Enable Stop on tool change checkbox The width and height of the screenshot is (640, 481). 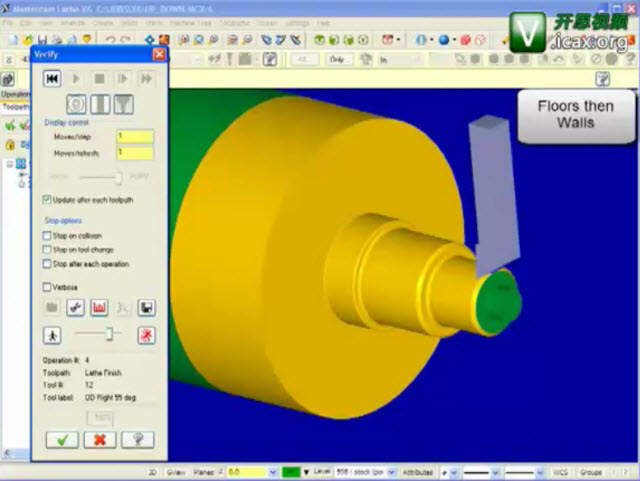point(47,249)
